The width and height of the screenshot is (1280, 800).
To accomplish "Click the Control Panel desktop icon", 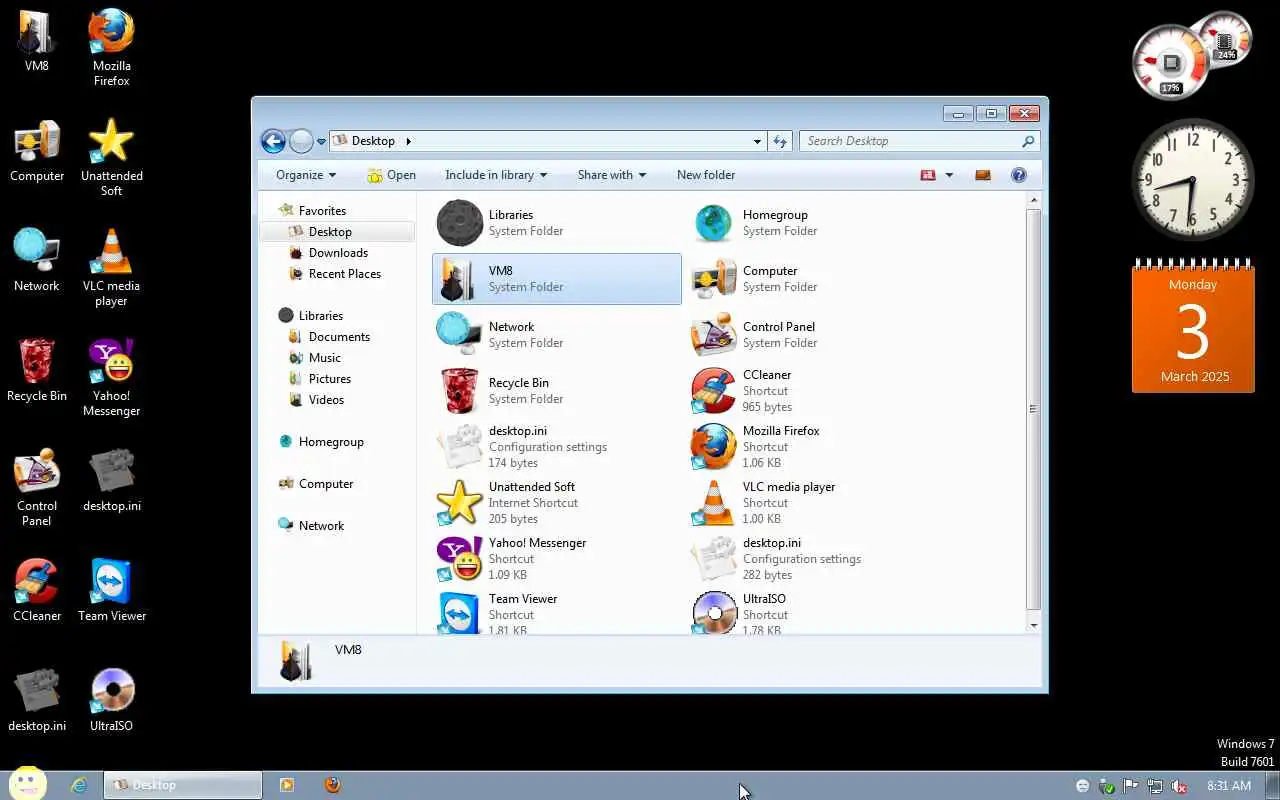I will [x=37, y=486].
